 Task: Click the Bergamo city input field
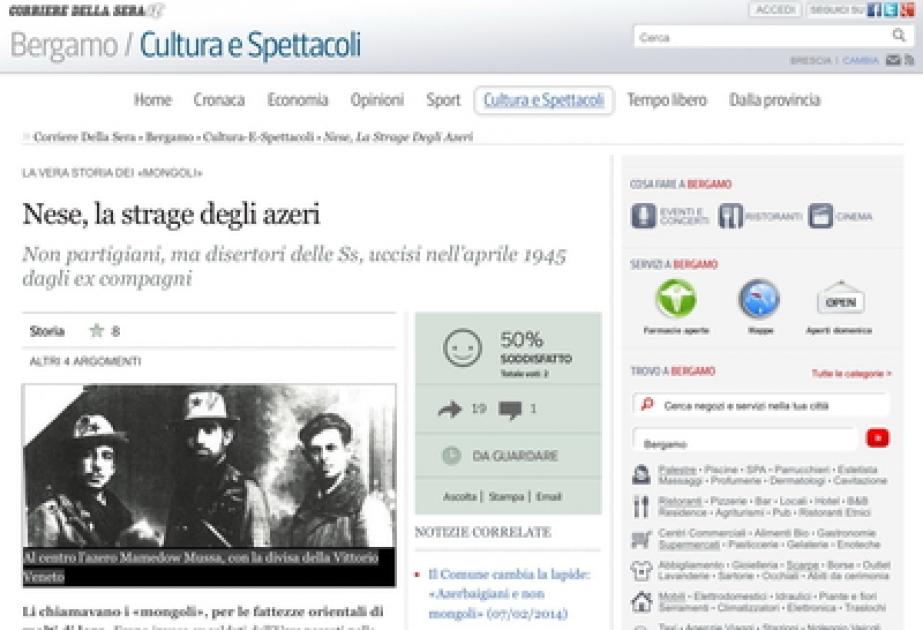[x=745, y=440]
